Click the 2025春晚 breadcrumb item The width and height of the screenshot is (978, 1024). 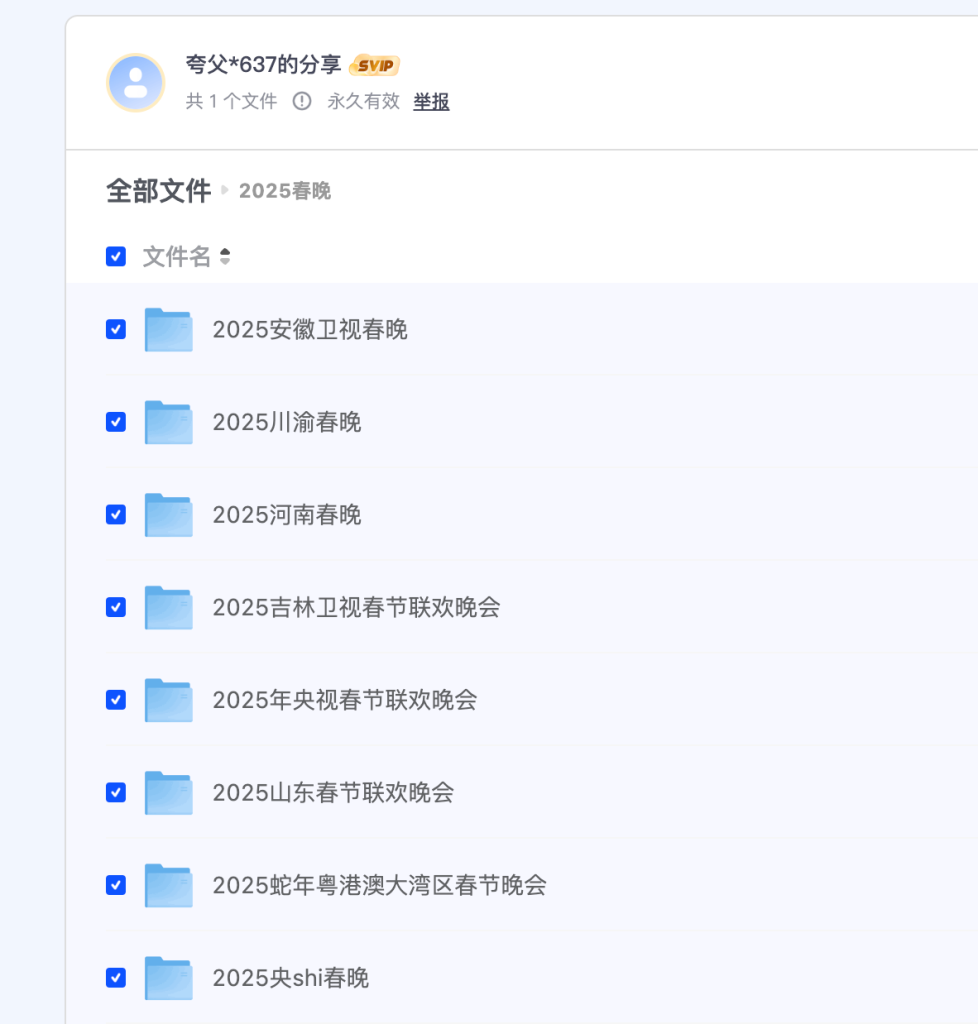(285, 191)
